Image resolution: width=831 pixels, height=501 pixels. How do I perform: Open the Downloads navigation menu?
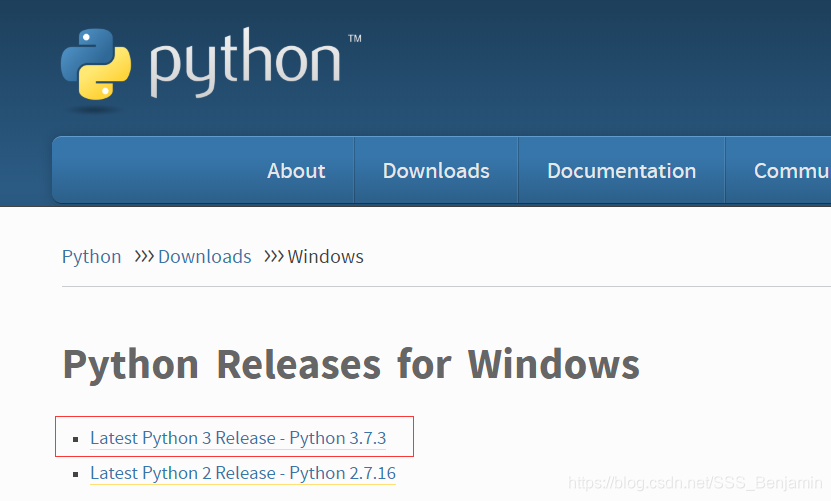pos(436,171)
